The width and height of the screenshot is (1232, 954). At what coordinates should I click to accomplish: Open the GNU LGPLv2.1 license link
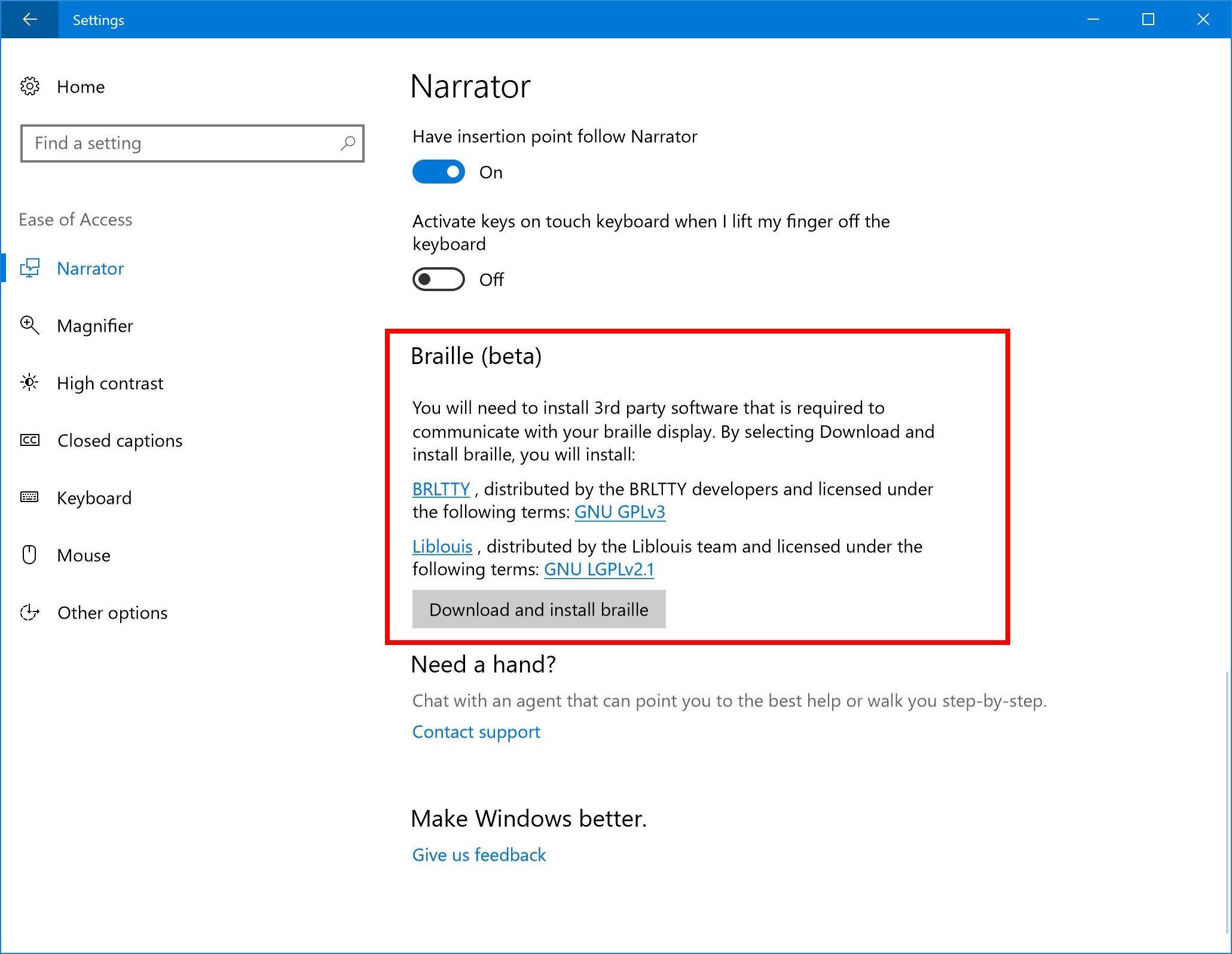click(x=598, y=569)
